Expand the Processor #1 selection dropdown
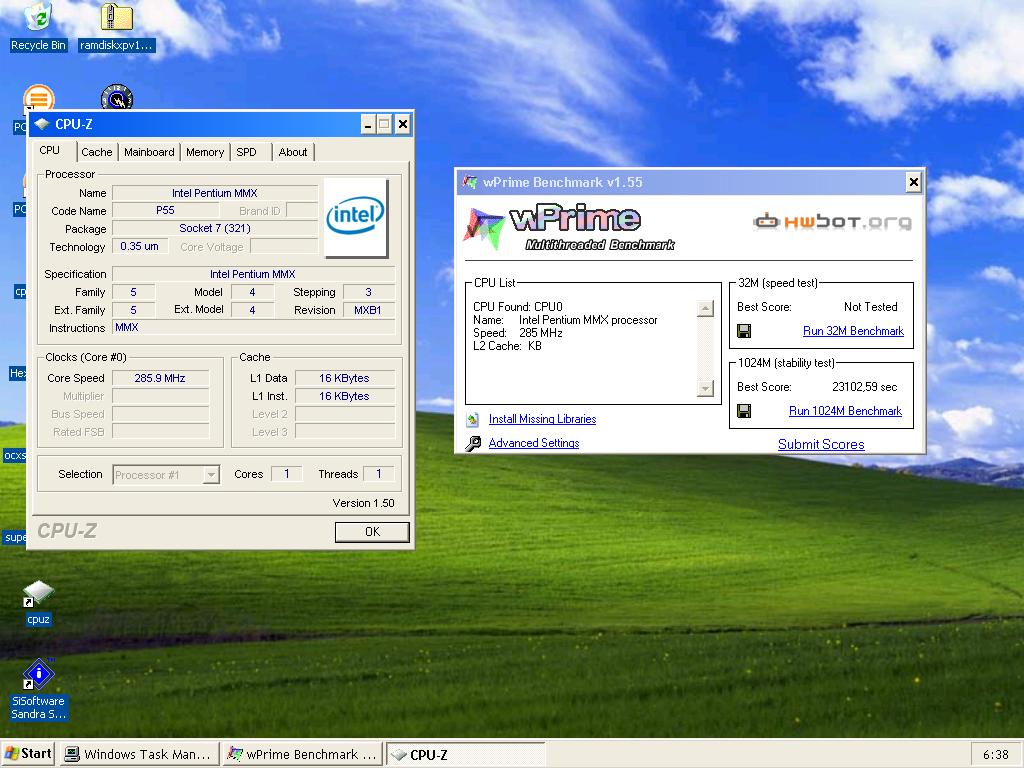The height and width of the screenshot is (768, 1024). click(210, 475)
